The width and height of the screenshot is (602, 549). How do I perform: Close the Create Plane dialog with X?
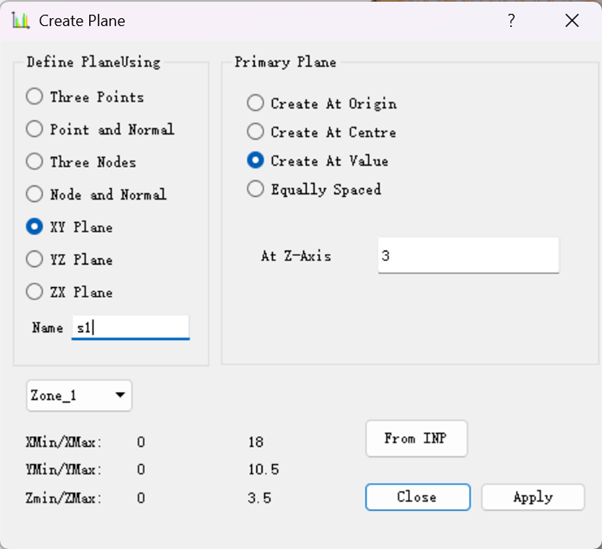[572, 20]
